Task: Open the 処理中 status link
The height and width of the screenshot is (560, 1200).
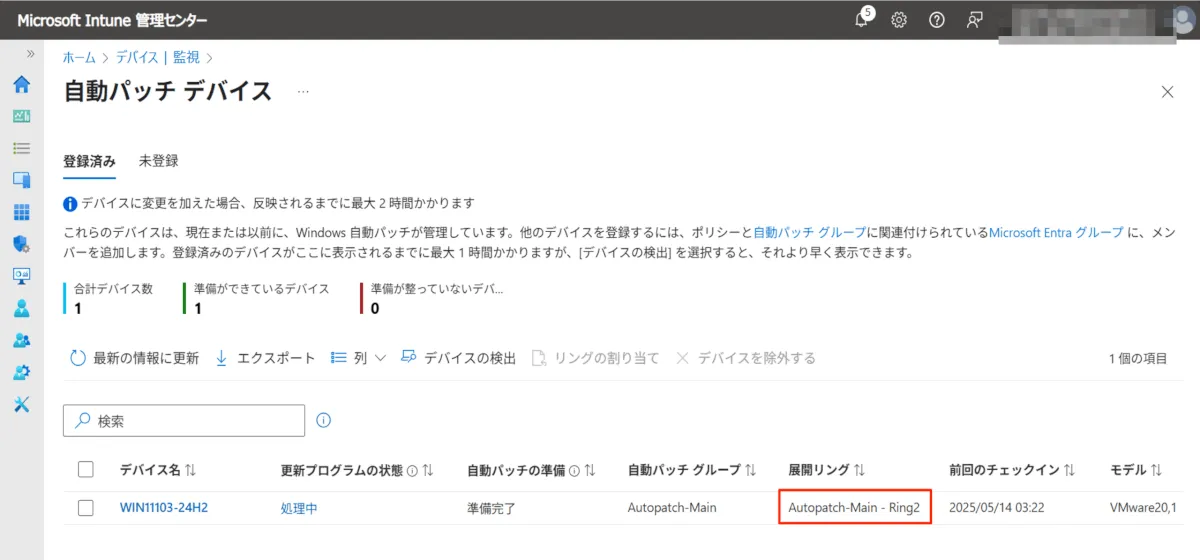Action: click(299, 508)
